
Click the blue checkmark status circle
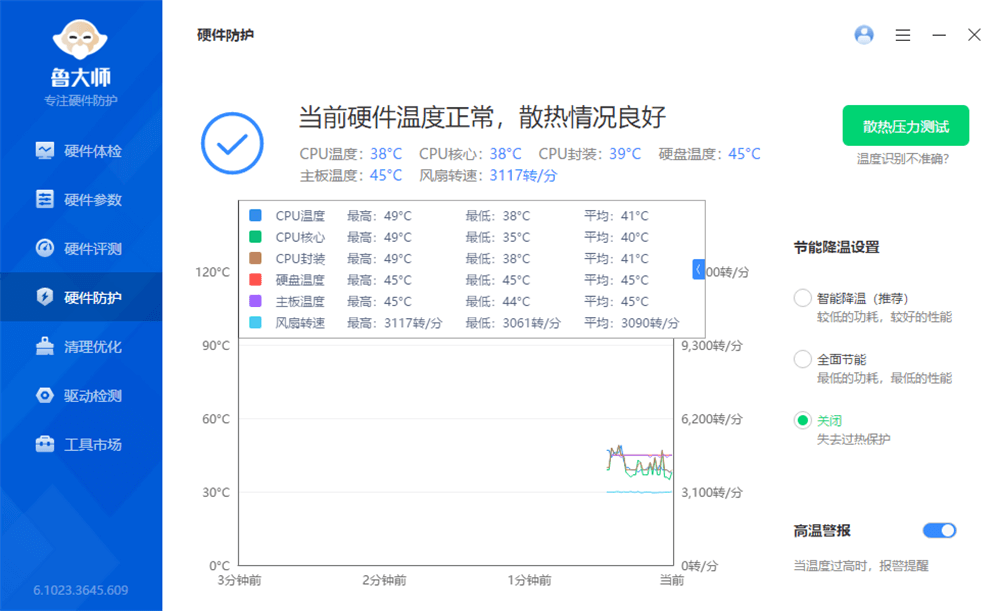pyautogui.click(x=231, y=143)
